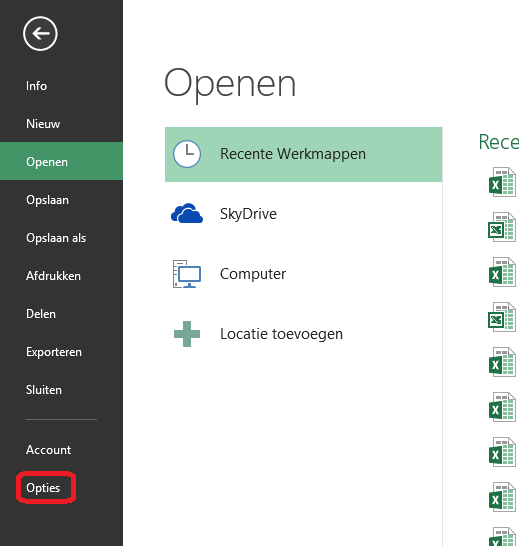Select the Recente Werkmappen clock icon
Image resolution: width=519 pixels, height=546 pixels.
(x=187, y=154)
